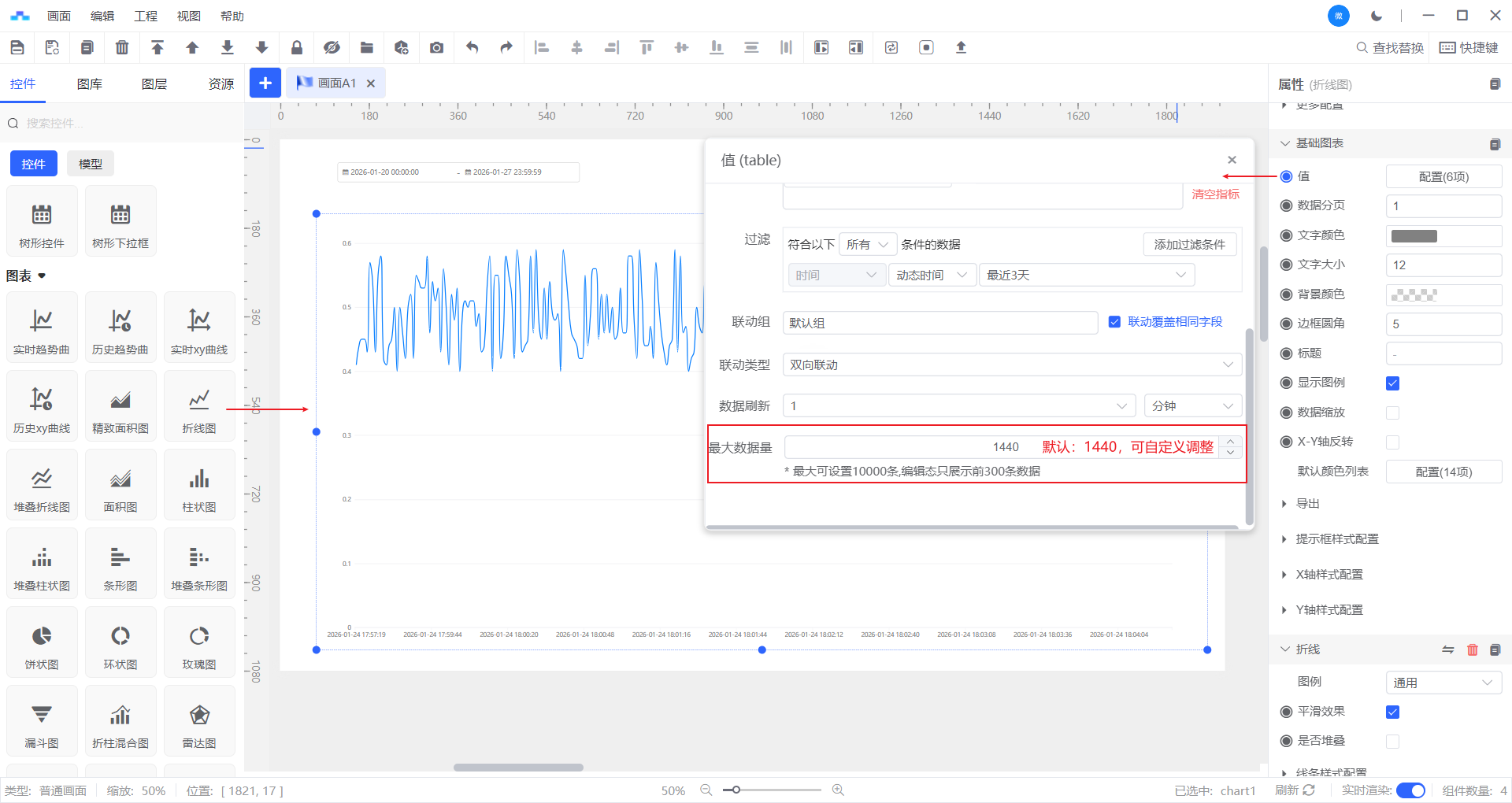This screenshot has width=1512, height=803.
Task: Open the 工程 menu
Action: 146,16
